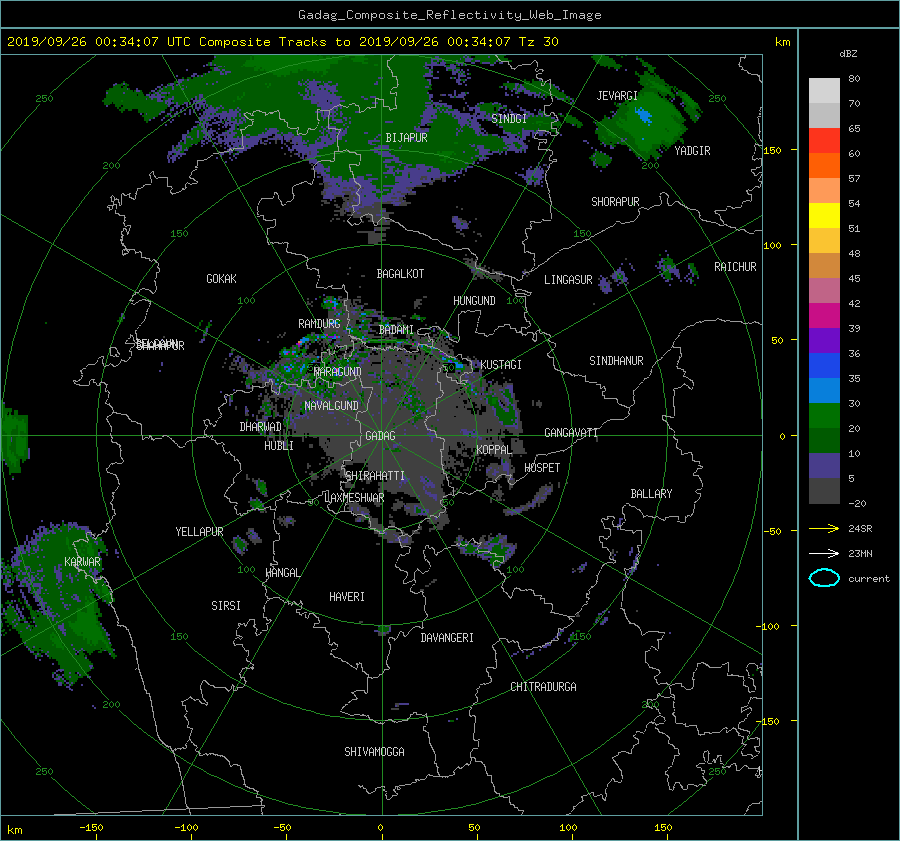Screen dimensions: 900x841
Task: Click the HAVERI city label
Action: 347,597
